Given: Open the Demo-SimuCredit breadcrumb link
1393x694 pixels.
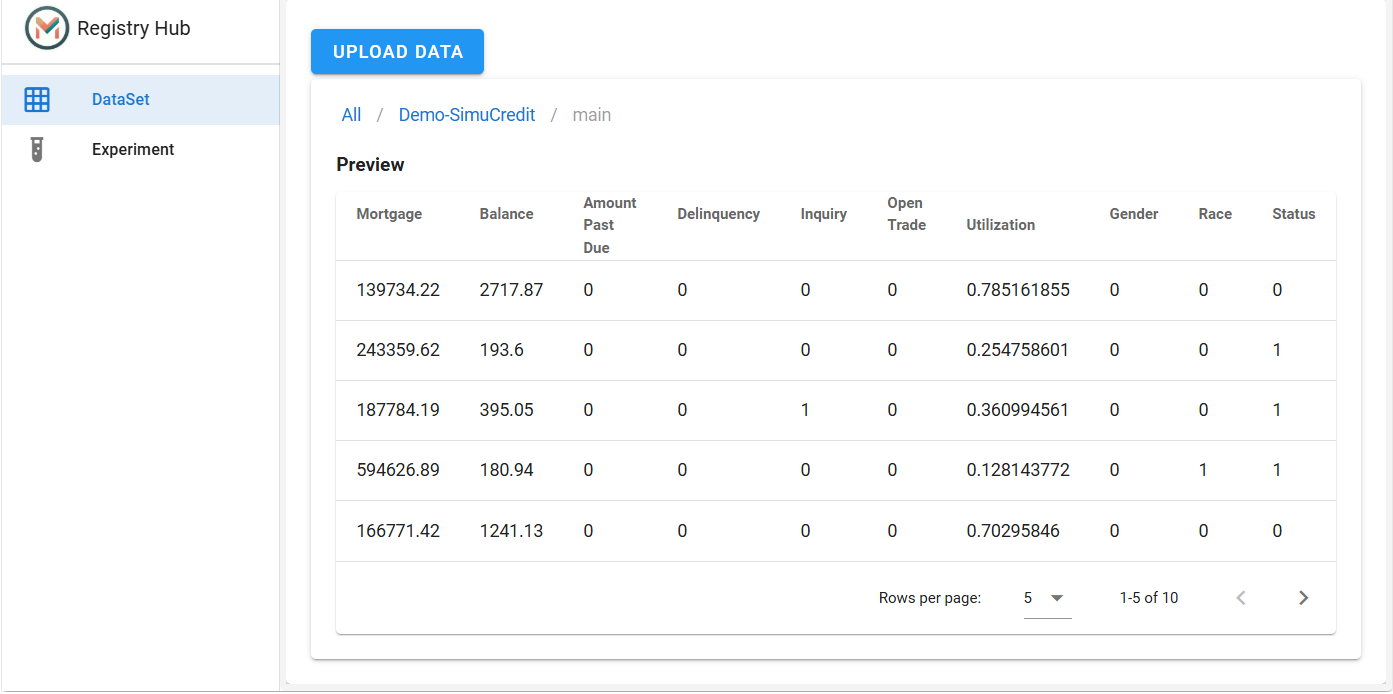Looking at the screenshot, I should click(x=467, y=115).
